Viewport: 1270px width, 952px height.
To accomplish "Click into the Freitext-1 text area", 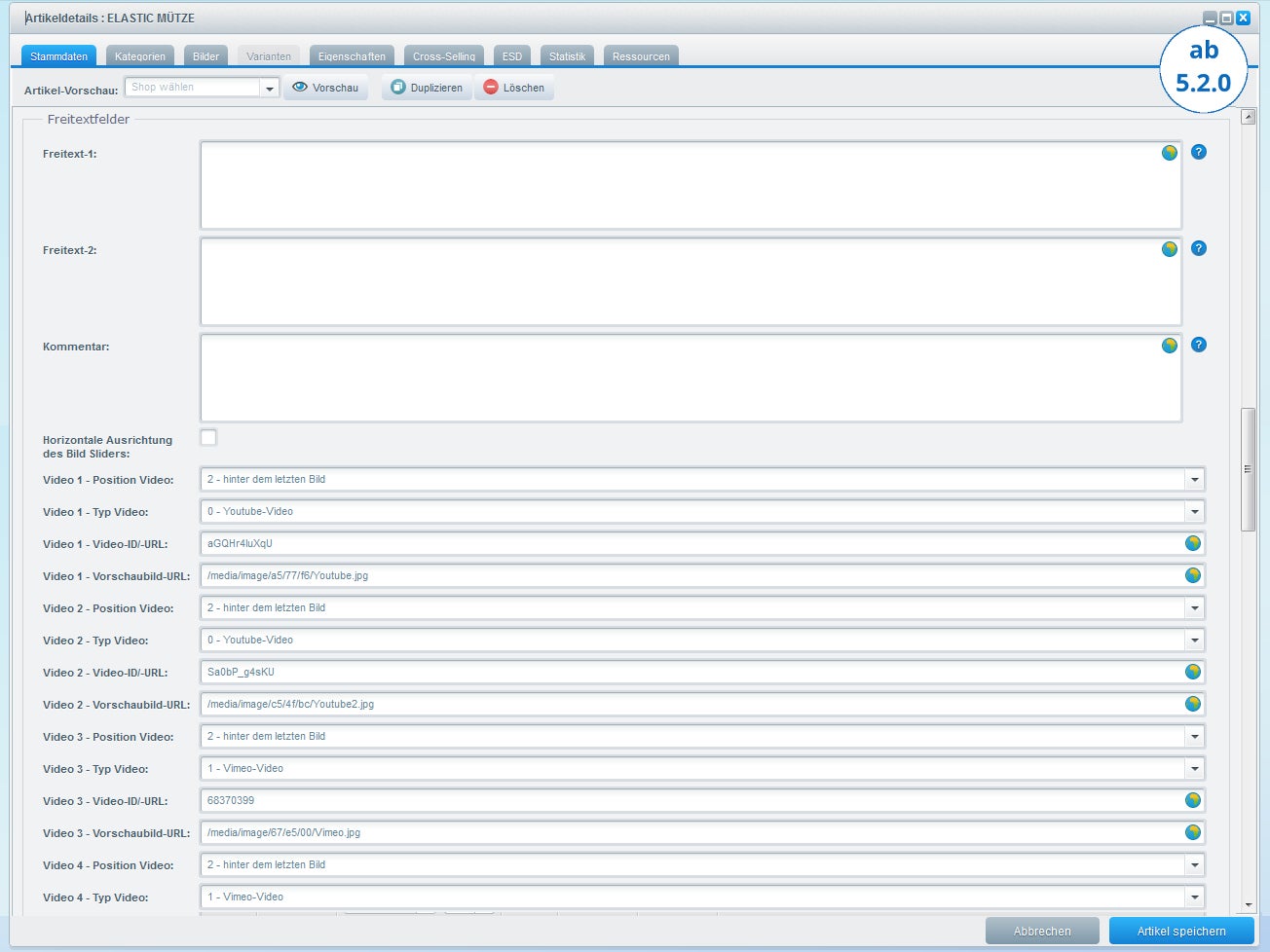I will tap(691, 185).
